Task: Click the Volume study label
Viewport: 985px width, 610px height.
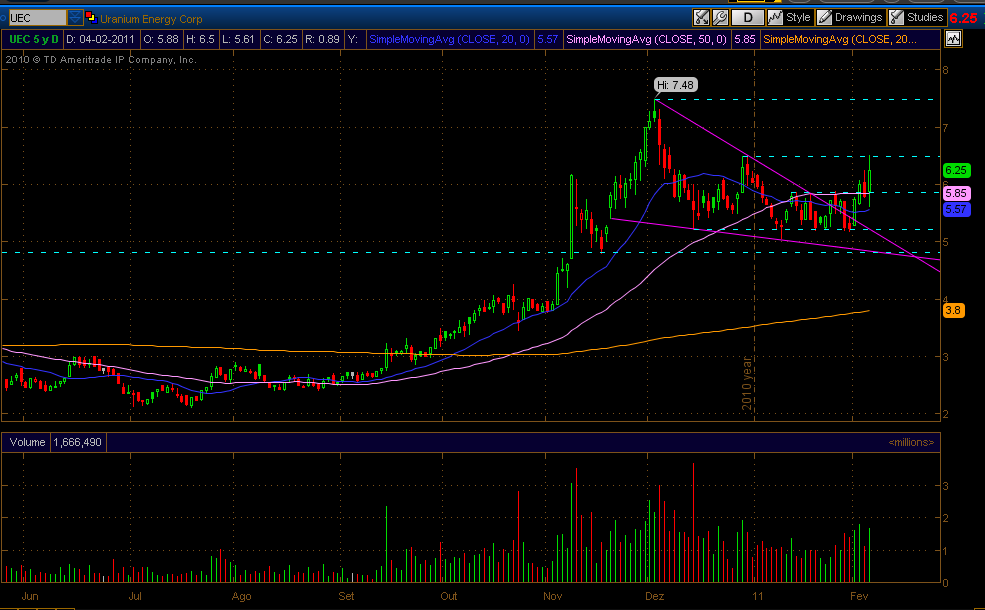Action: click(x=27, y=442)
